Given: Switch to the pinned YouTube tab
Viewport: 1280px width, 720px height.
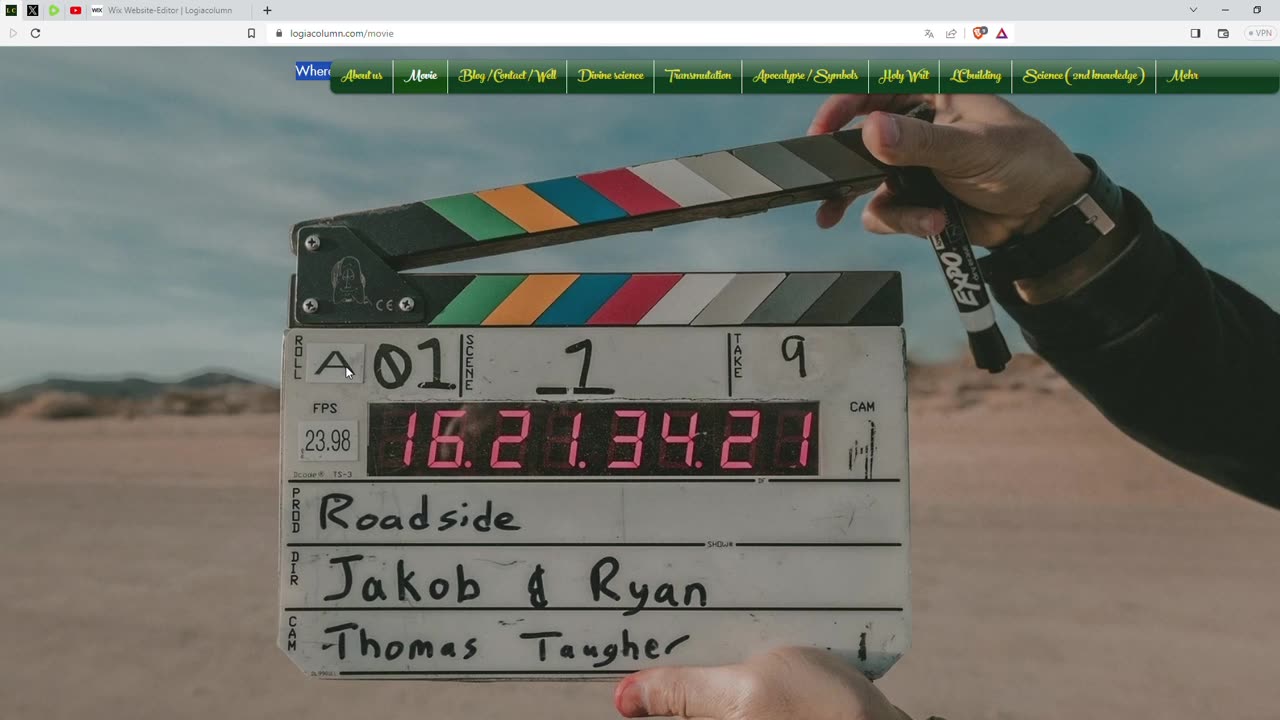Looking at the screenshot, I should click(x=76, y=10).
